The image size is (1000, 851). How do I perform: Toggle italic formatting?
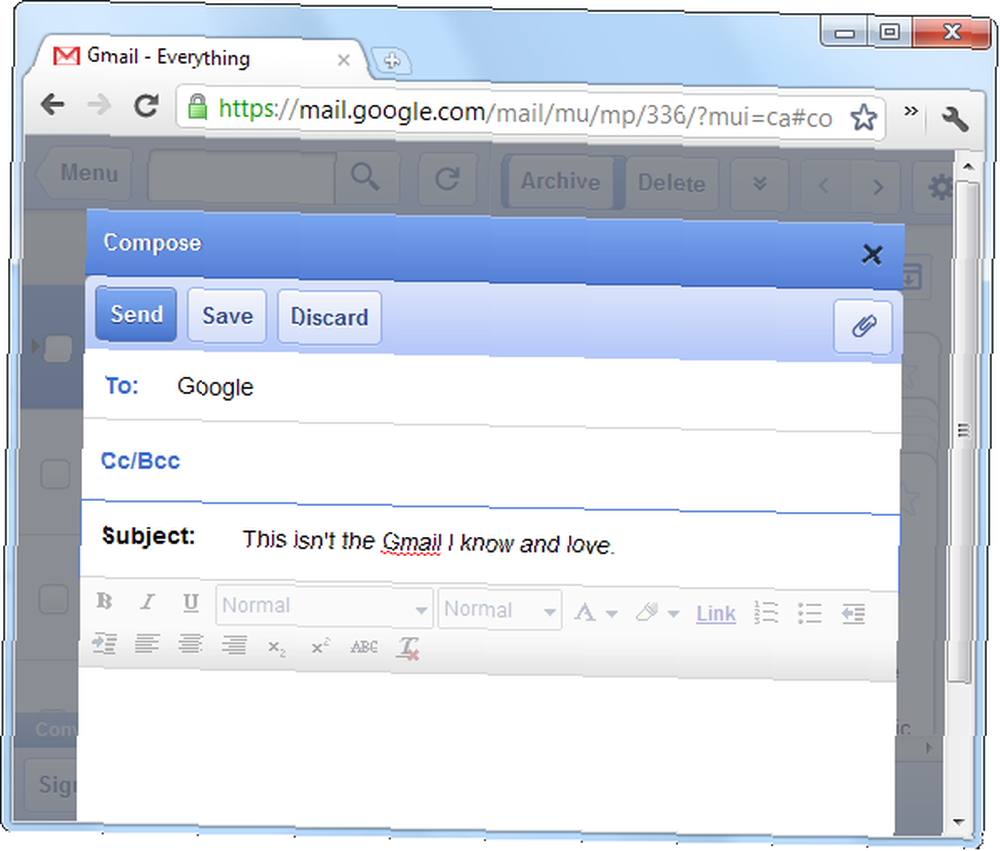click(x=148, y=602)
